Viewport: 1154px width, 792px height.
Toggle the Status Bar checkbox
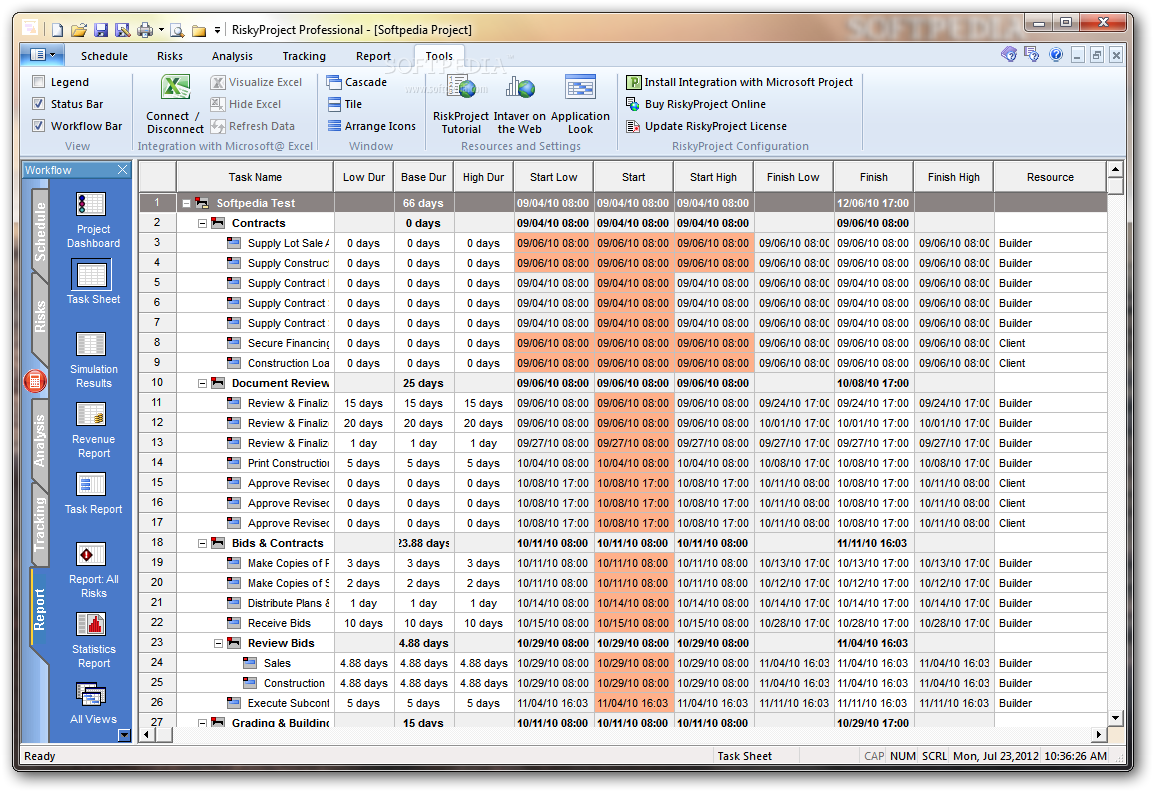pyautogui.click(x=39, y=105)
